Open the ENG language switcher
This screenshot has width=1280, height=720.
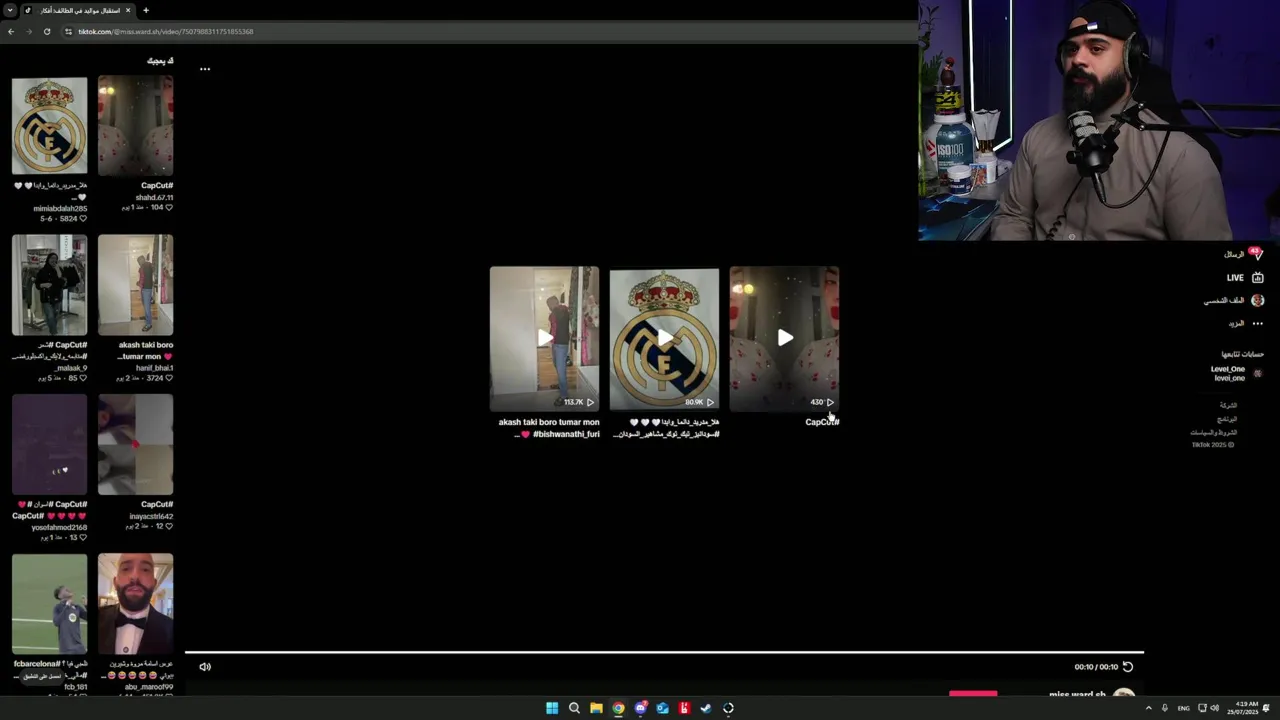coord(1184,708)
